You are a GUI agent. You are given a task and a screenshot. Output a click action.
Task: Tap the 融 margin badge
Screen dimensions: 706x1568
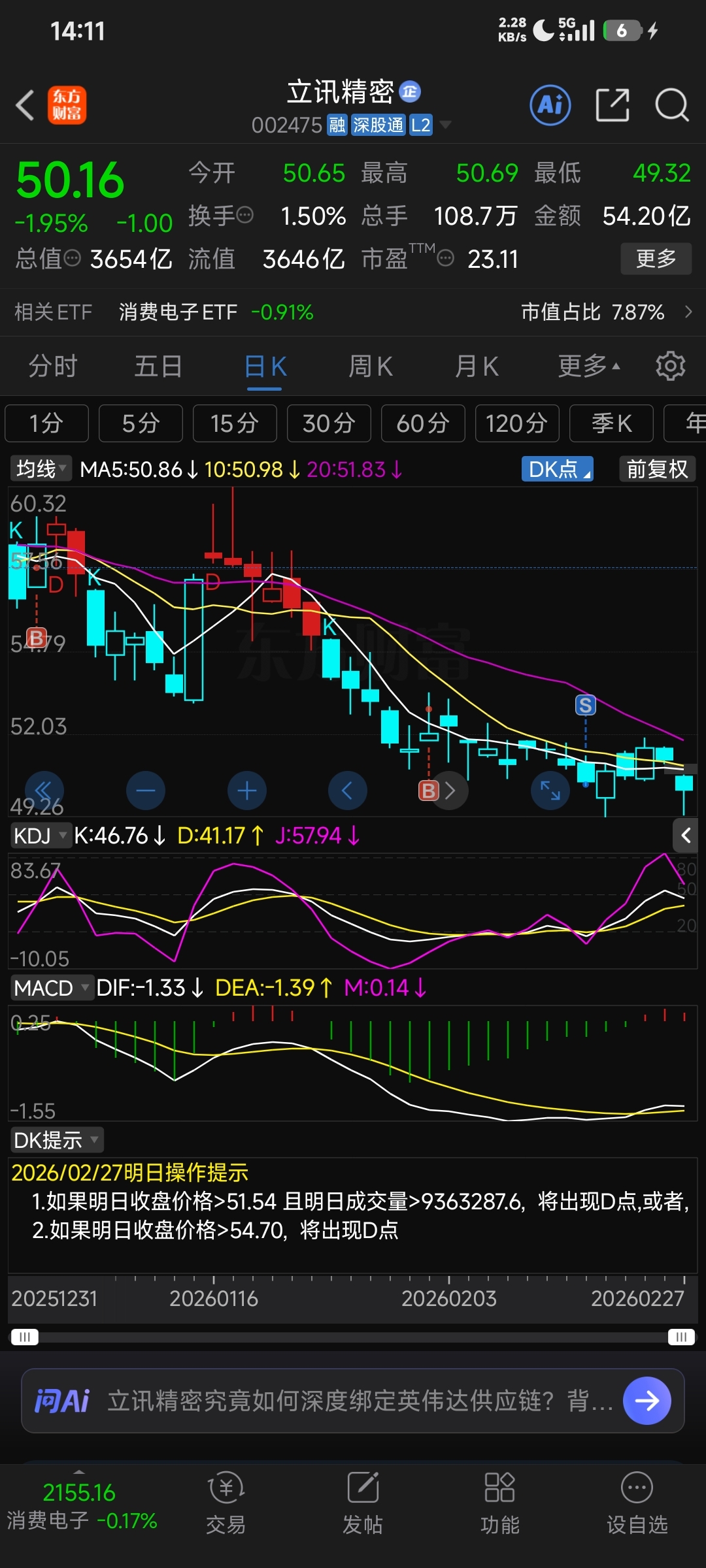coord(337,125)
